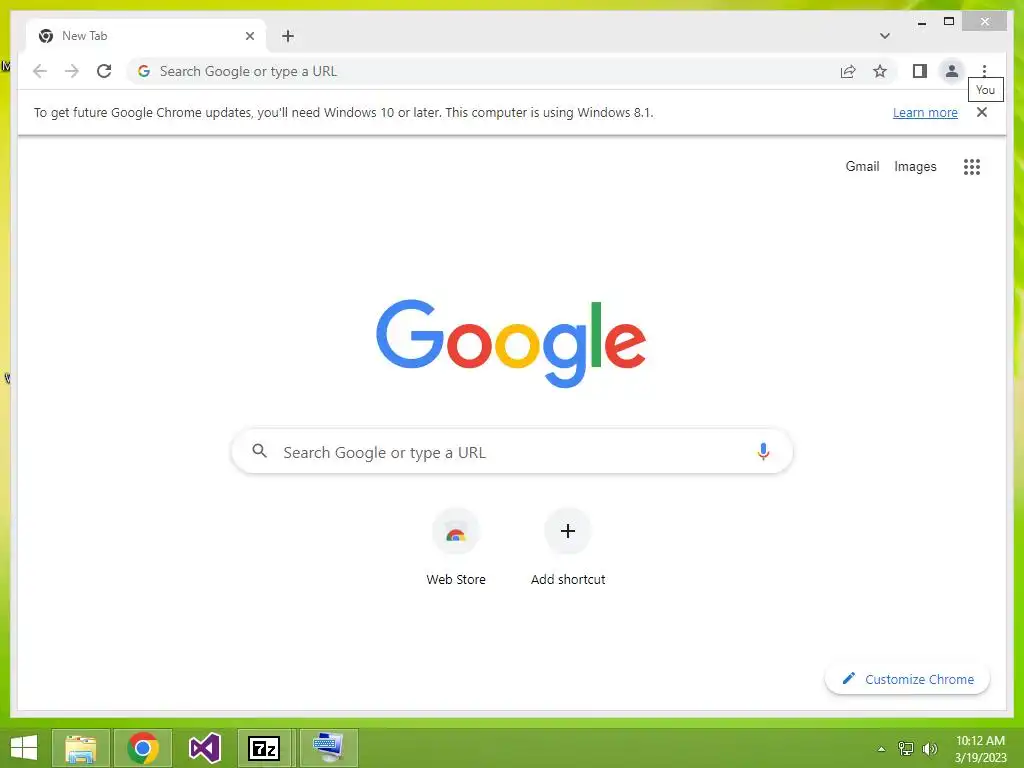Click the Add shortcut plus tile
1024x768 pixels.
tap(568, 531)
